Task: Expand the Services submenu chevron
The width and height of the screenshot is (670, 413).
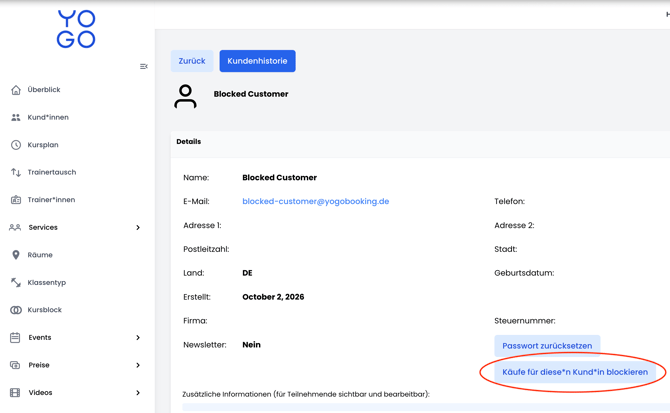Action: click(138, 228)
